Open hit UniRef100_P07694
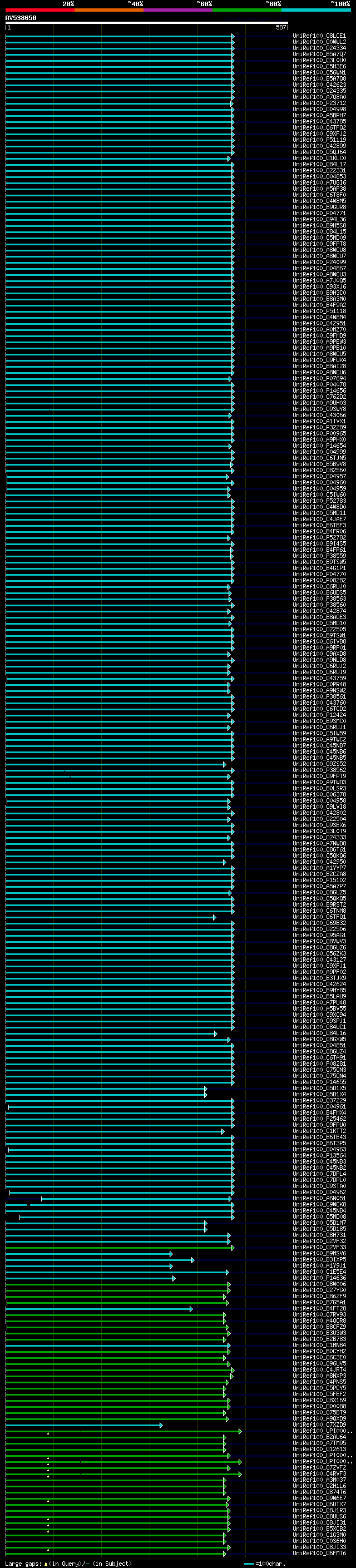The image size is (356, 1568). point(319,379)
